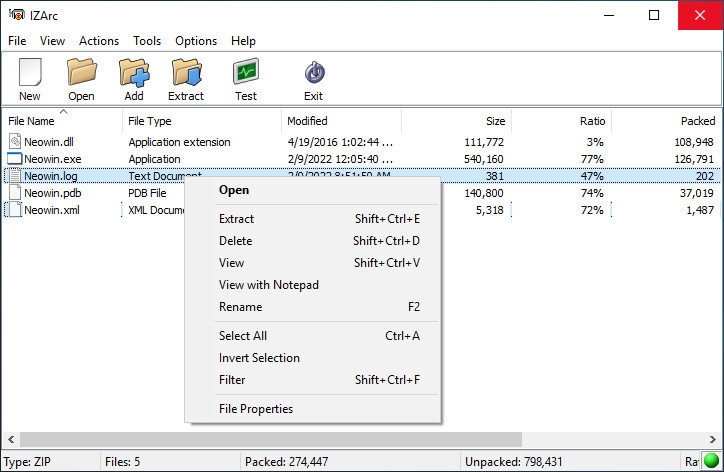The image size is (724, 472).
Task: Select Delete in the context menu
Action: tap(235, 241)
